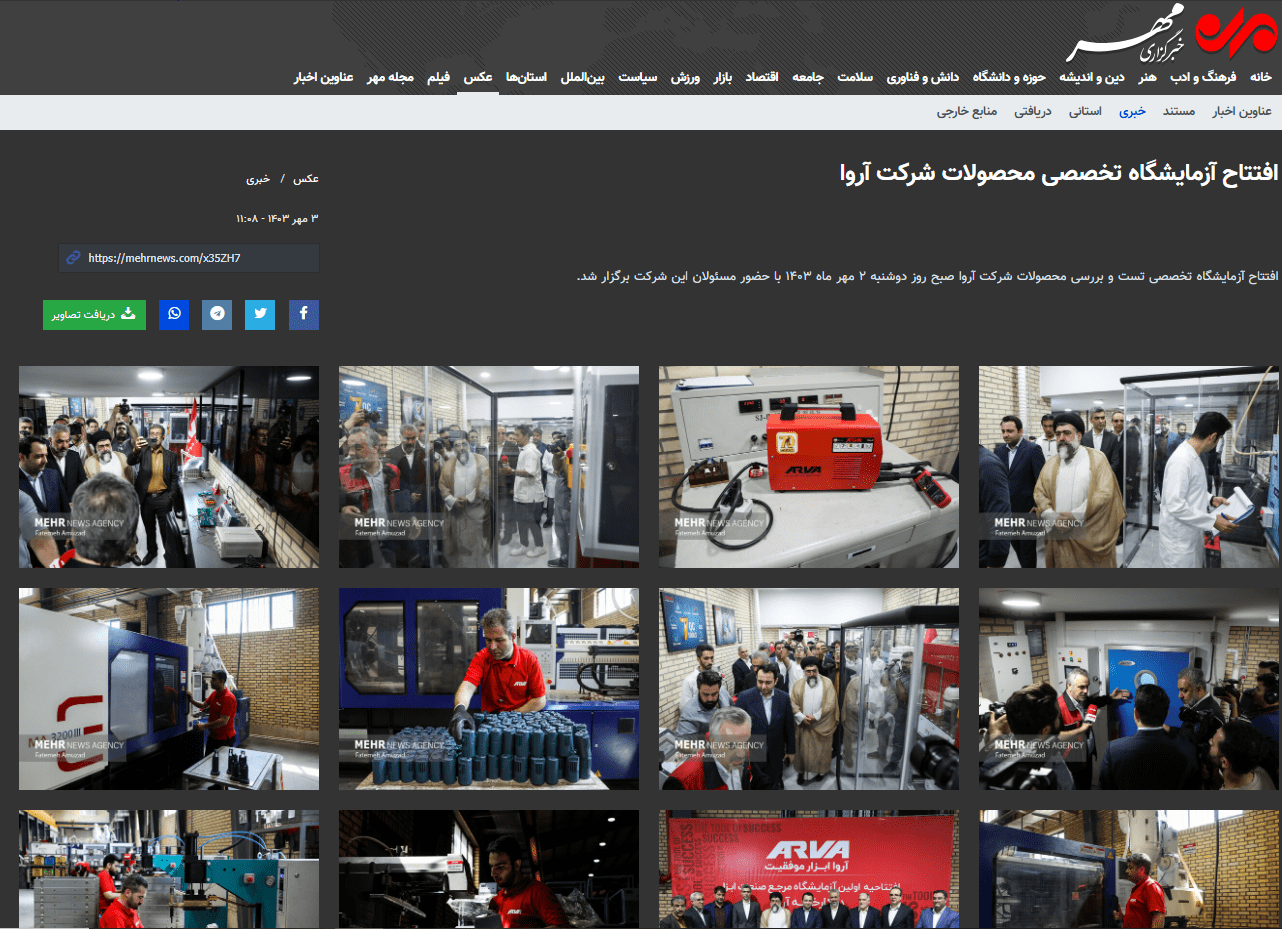Select the active عکس menu item

478,77
